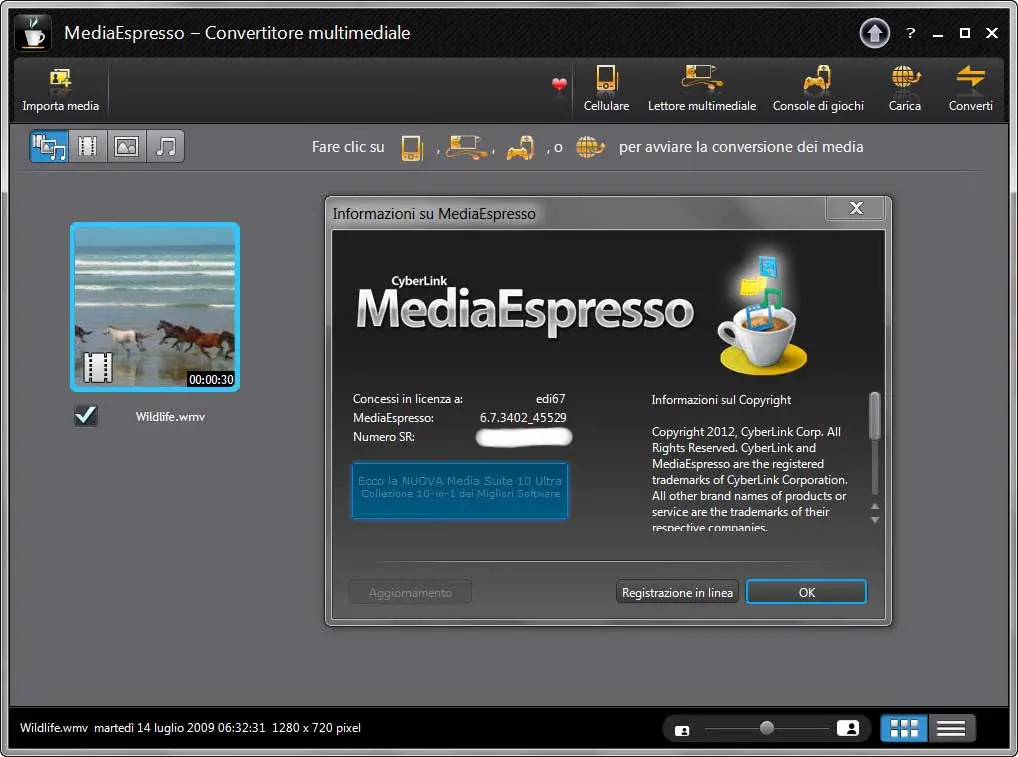Viewport: 1018px width, 757px height.
Task: Click the copyright text scrollbar thumb
Action: [875, 416]
